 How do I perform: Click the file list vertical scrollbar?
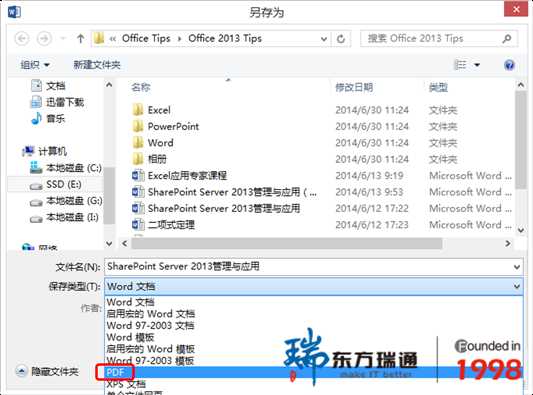point(520,139)
